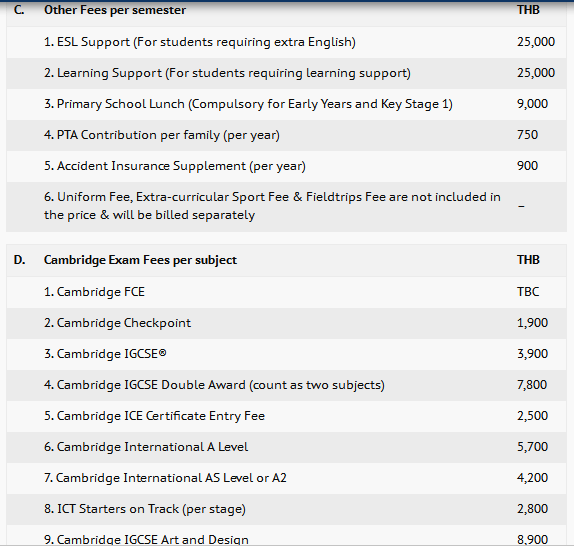Click the 25,000 price for ESL Support
This screenshot has width=574, height=548.
click(x=536, y=42)
